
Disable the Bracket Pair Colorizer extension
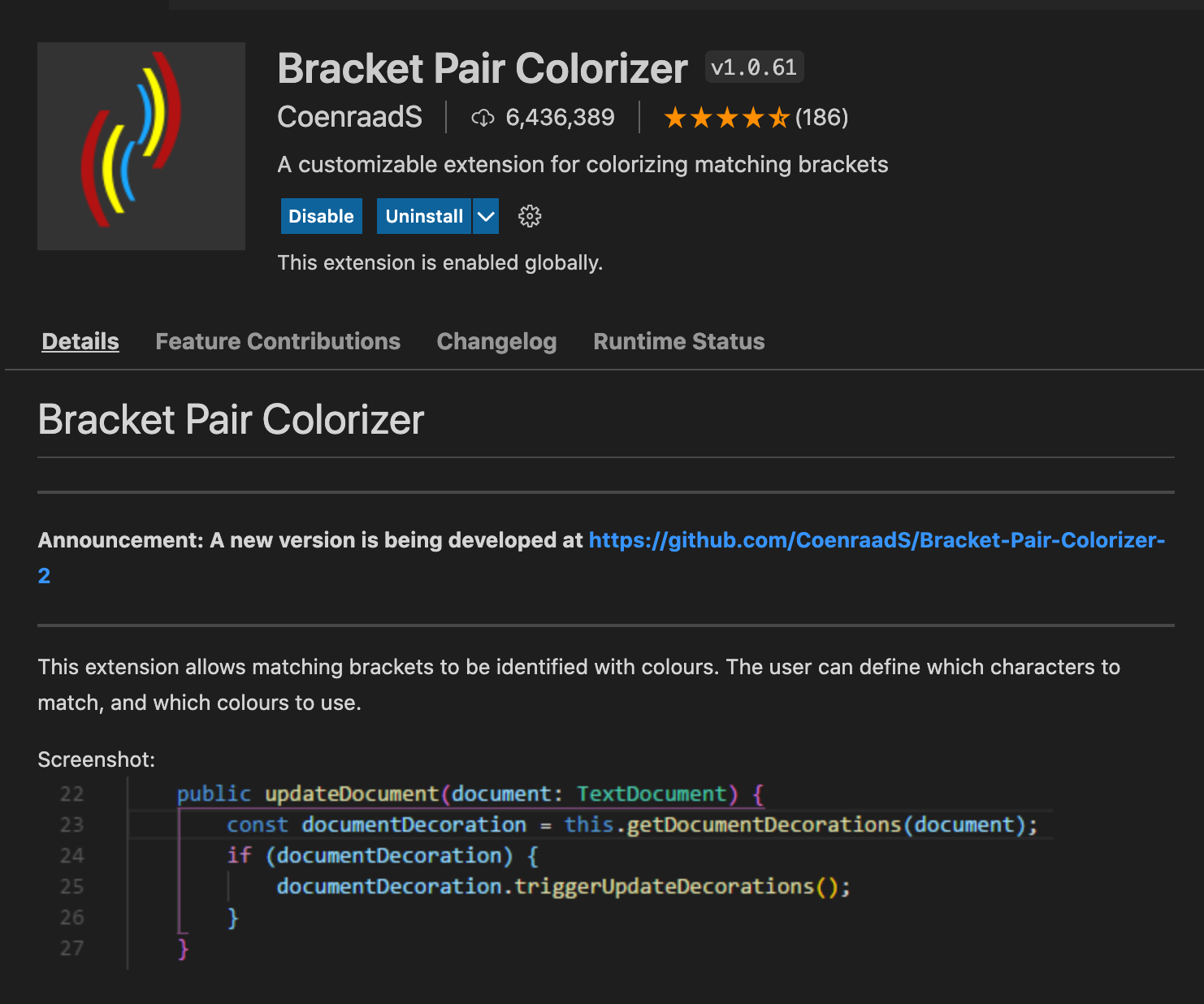322,216
